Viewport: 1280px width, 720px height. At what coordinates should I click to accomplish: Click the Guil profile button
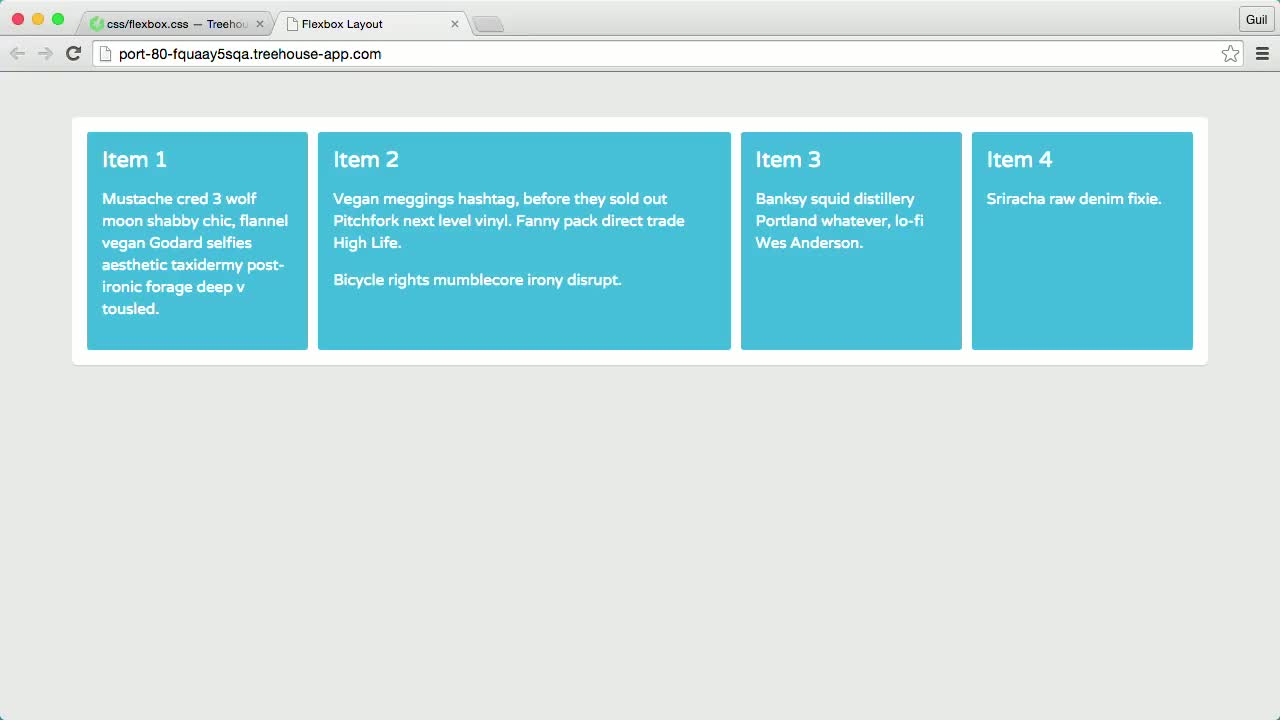[x=1256, y=19]
